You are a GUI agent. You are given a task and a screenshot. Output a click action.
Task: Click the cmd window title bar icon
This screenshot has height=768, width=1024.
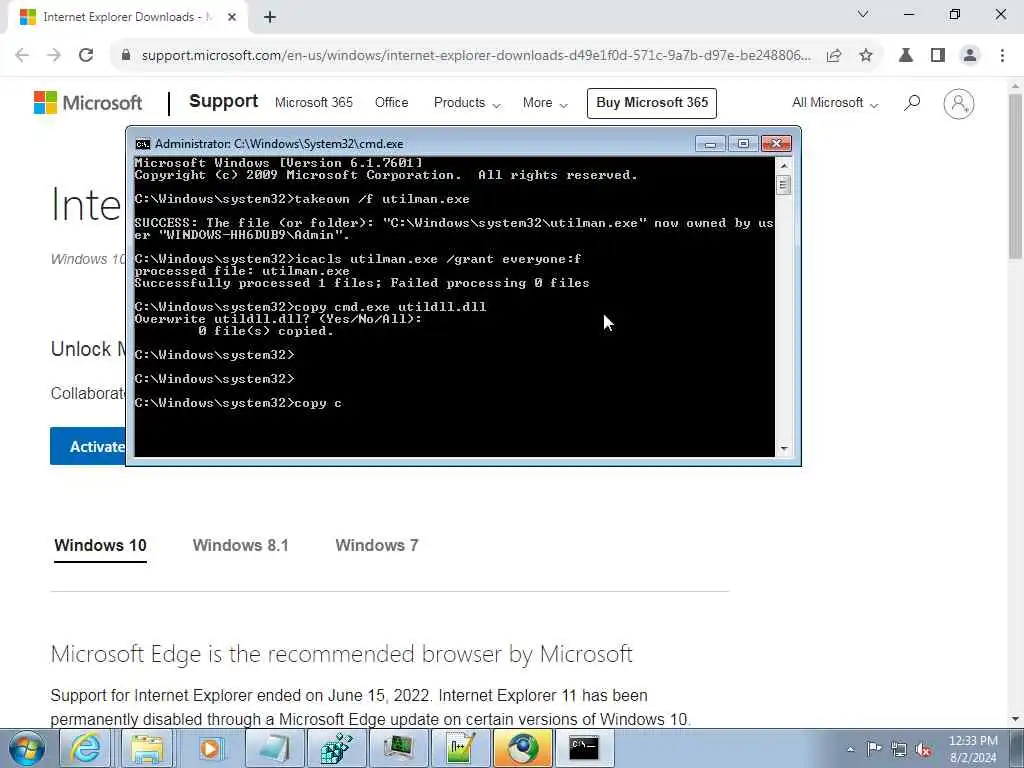(142, 144)
